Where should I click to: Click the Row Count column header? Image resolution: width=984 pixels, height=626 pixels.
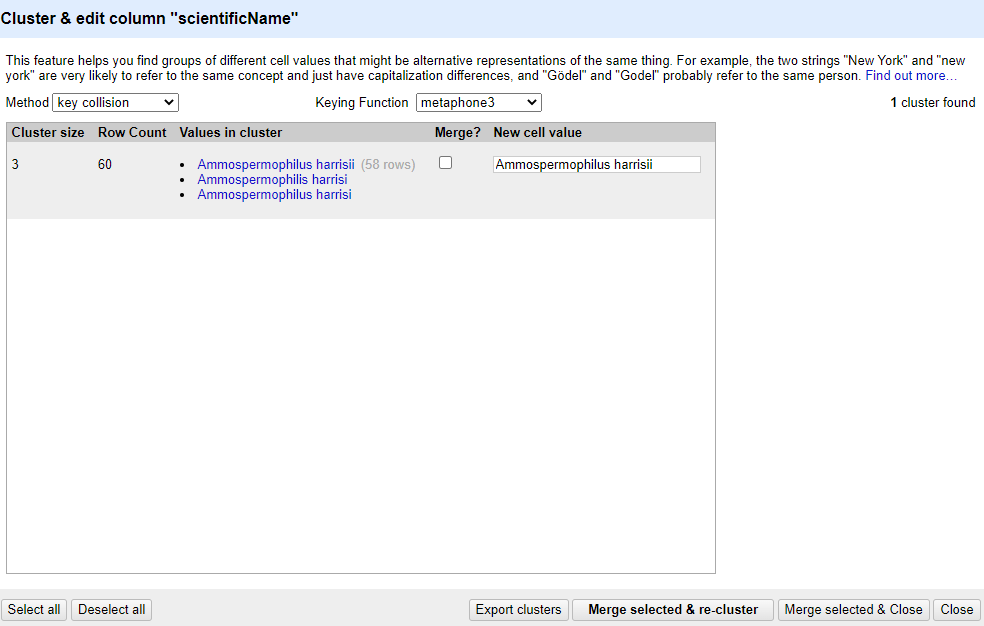131,132
